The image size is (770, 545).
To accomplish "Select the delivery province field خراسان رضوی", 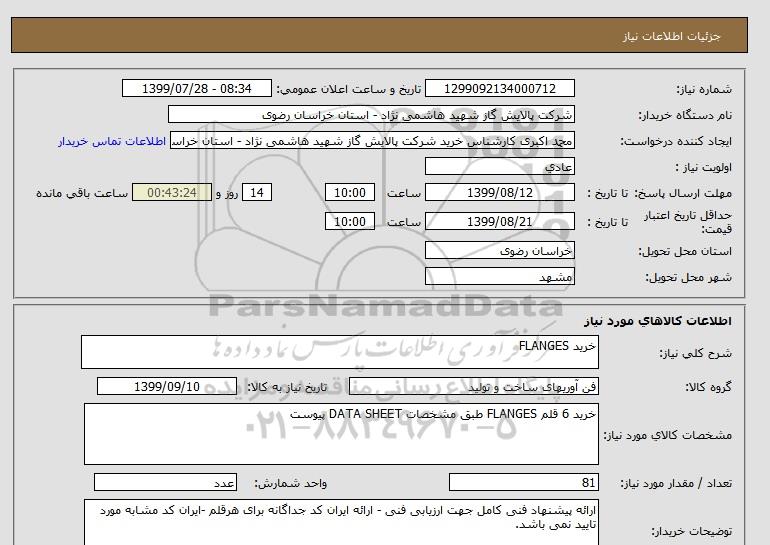I will pos(499,250).
